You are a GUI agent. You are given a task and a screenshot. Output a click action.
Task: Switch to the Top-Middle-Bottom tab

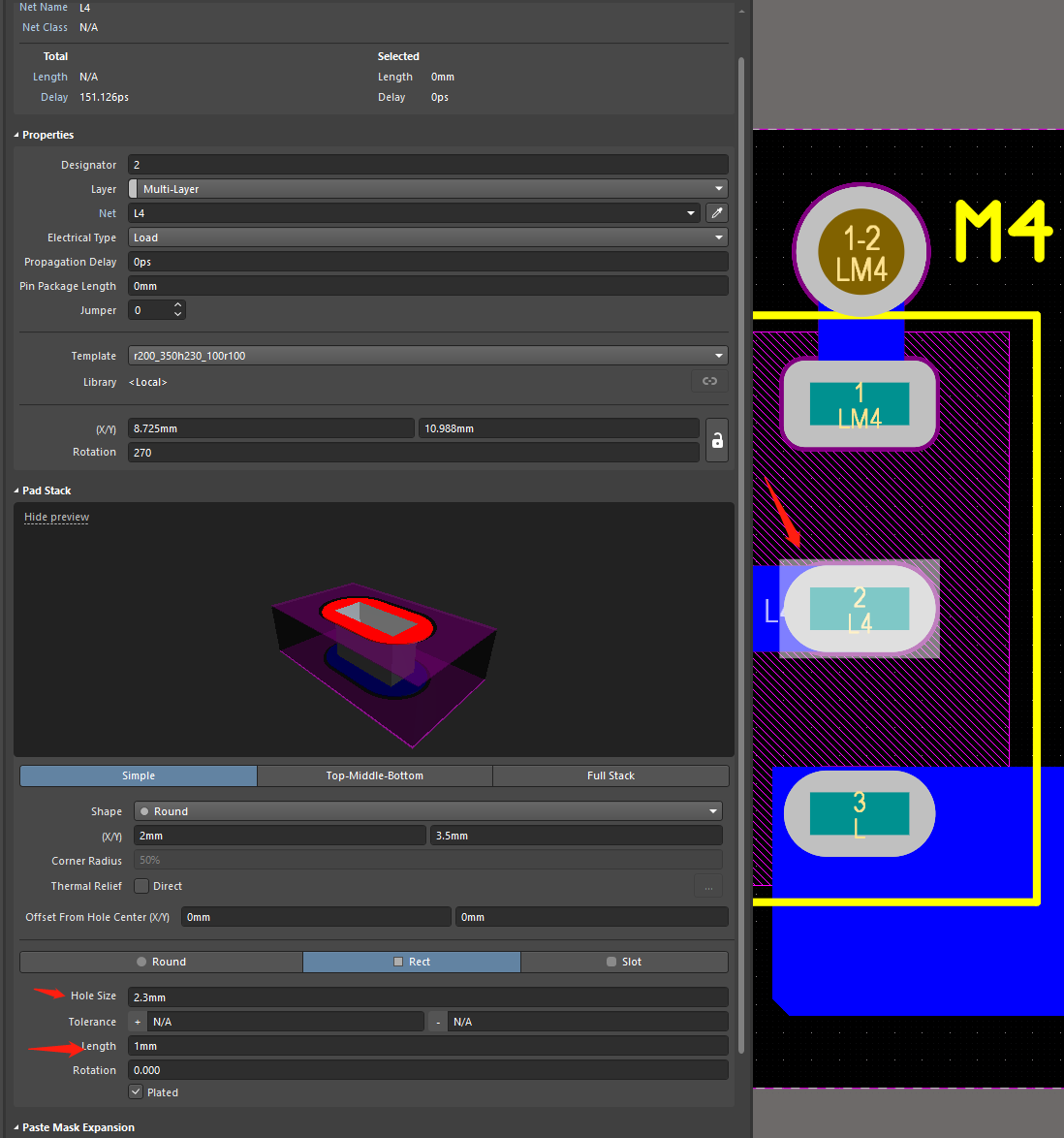coord(374,775)
